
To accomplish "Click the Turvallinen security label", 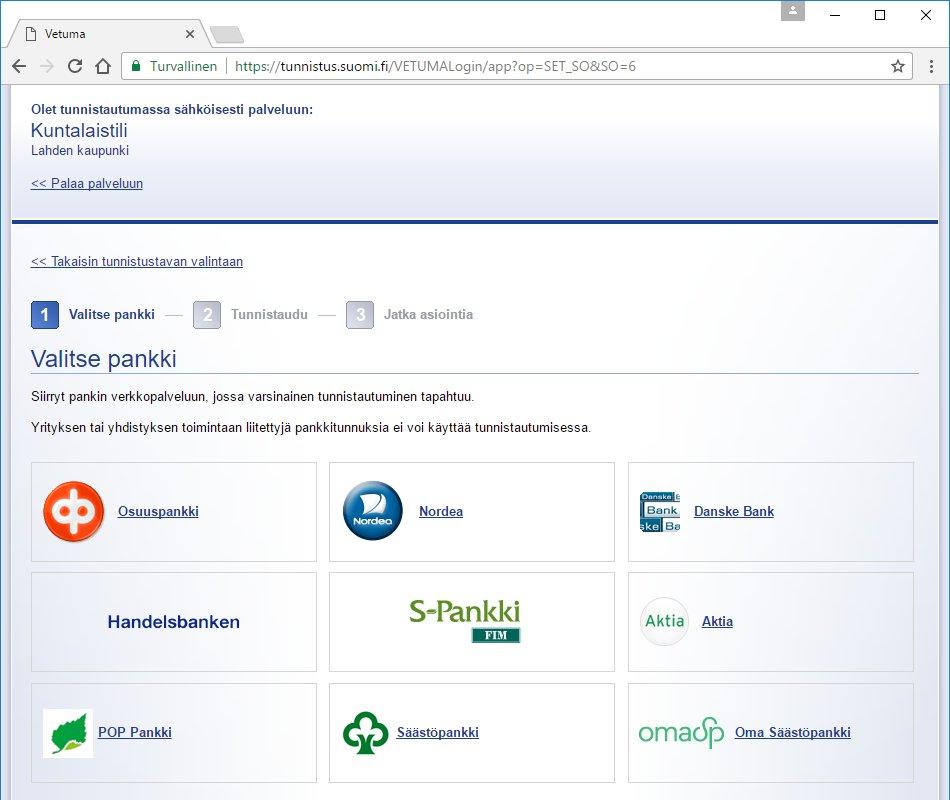I will 184,66.
